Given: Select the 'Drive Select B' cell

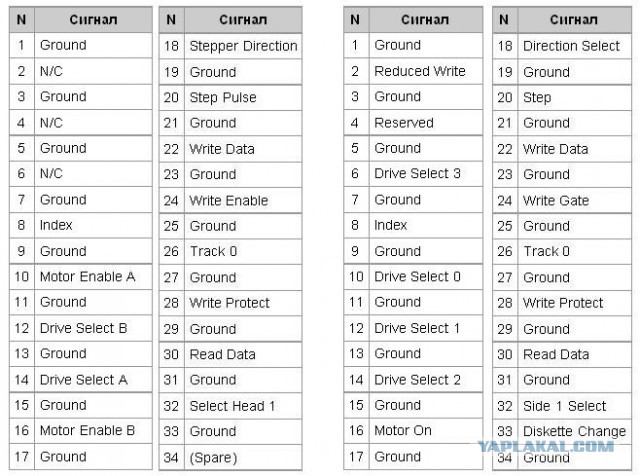Looking at the screenshot, I should click(84, 328).
